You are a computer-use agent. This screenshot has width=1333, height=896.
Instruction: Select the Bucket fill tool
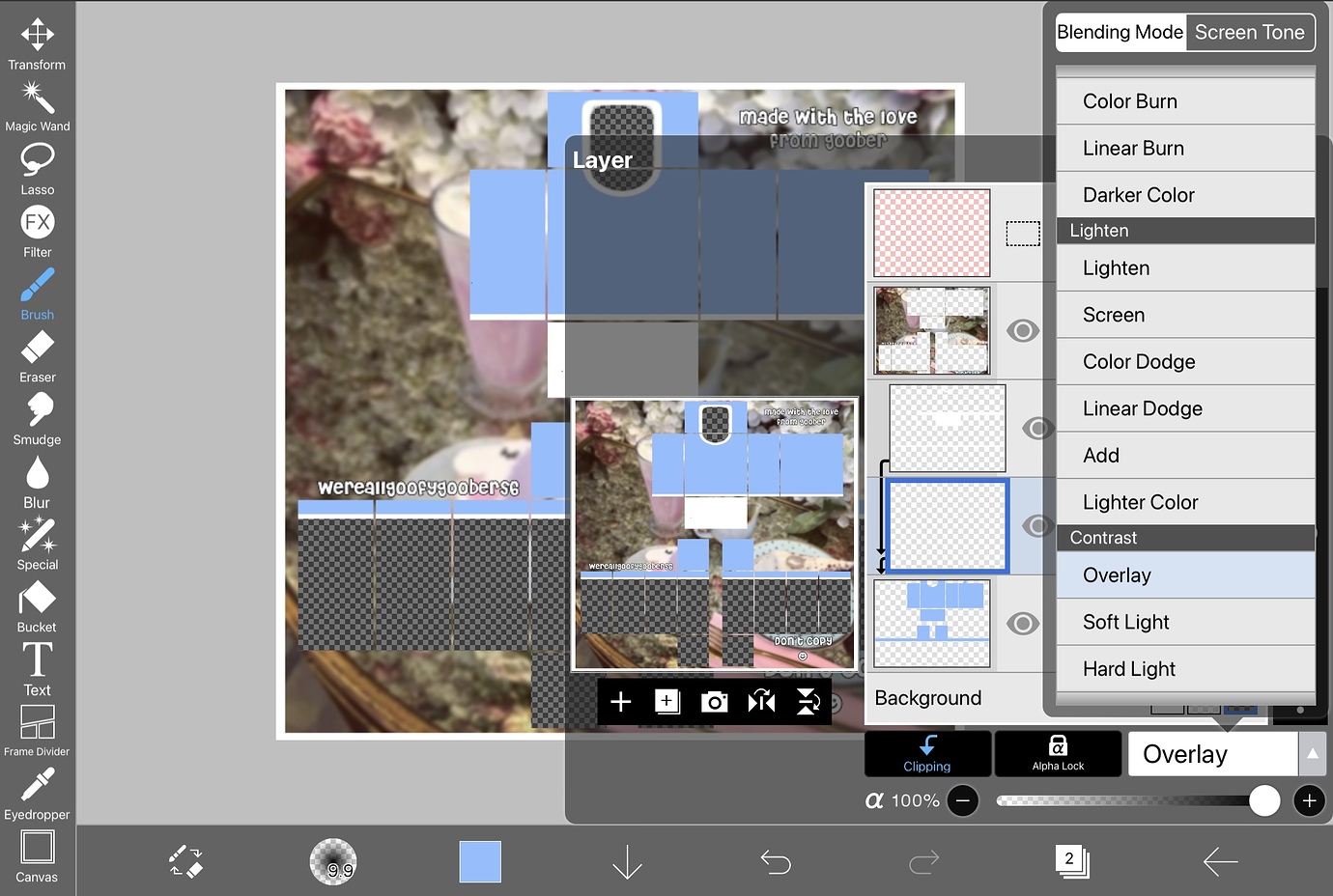(x=37, y=606)
